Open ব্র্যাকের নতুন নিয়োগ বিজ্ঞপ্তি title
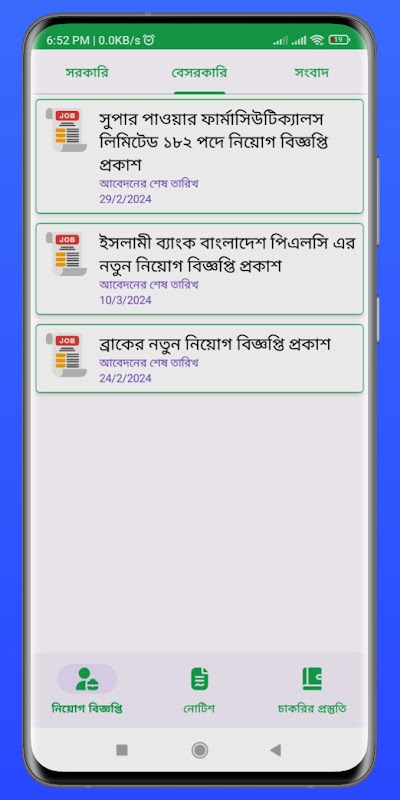 (x=215, y=344)
